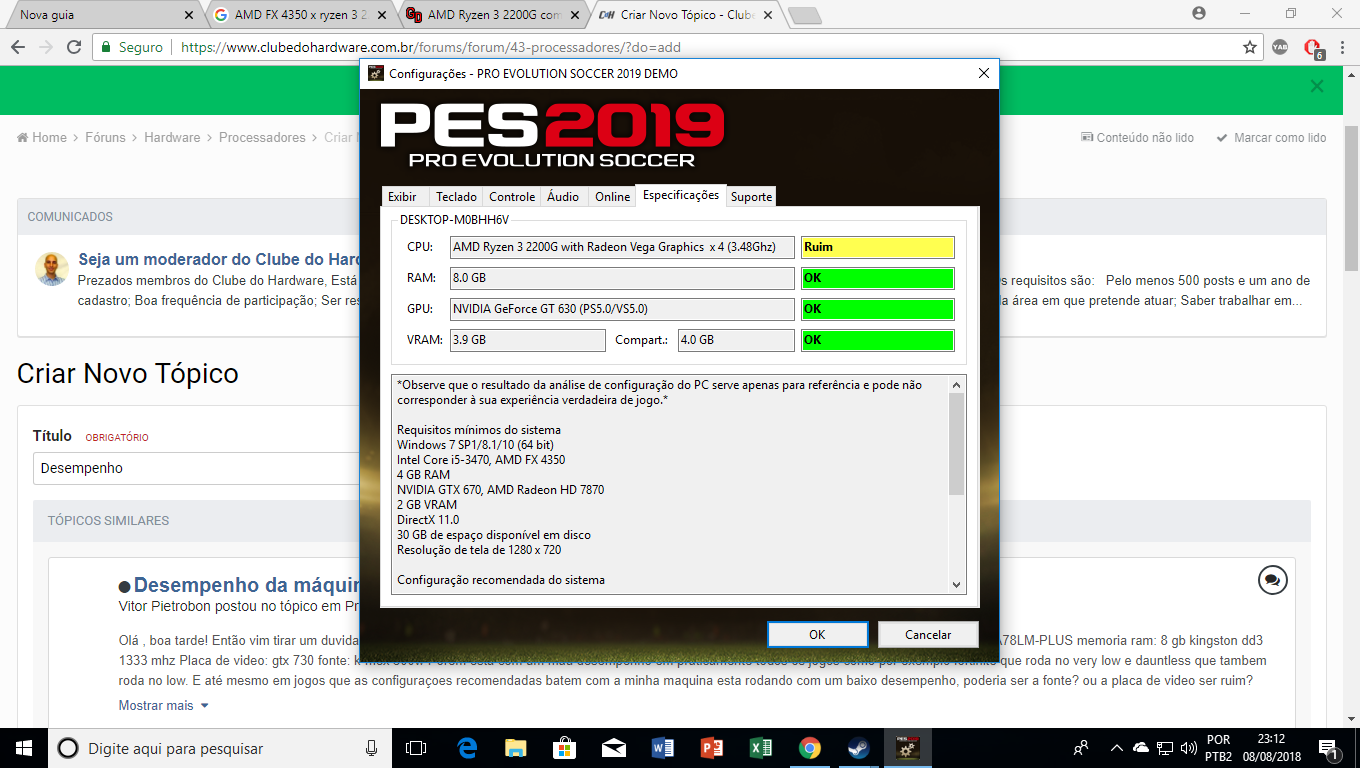Viewport: 1360px width, 768px height.
Task: Click the CPU field showing AMD Ryzen 3 2200G
Action: [622, 247]
